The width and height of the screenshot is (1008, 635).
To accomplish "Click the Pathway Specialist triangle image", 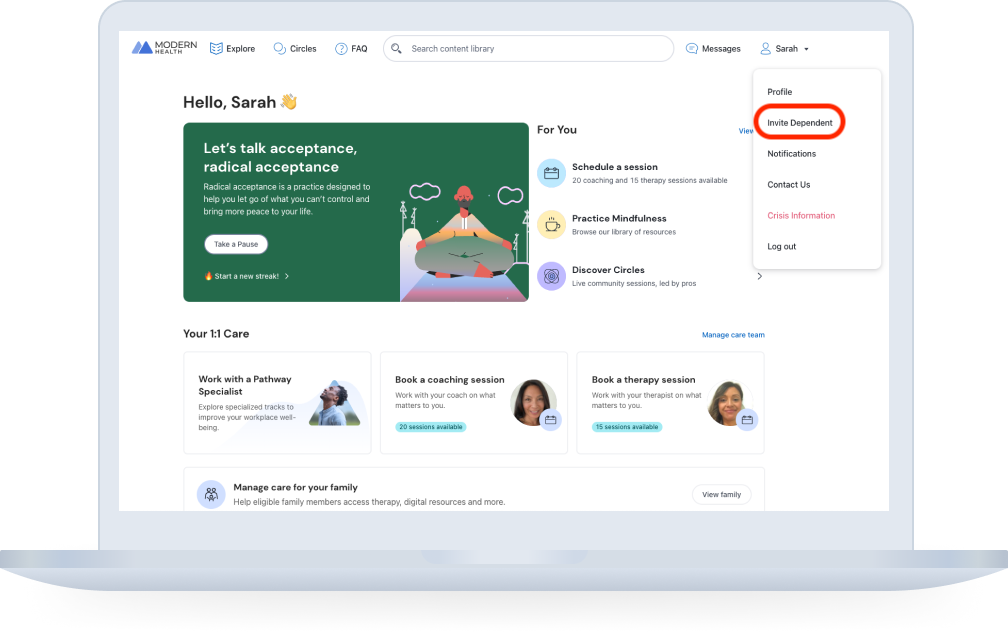I will click(335, 403).
